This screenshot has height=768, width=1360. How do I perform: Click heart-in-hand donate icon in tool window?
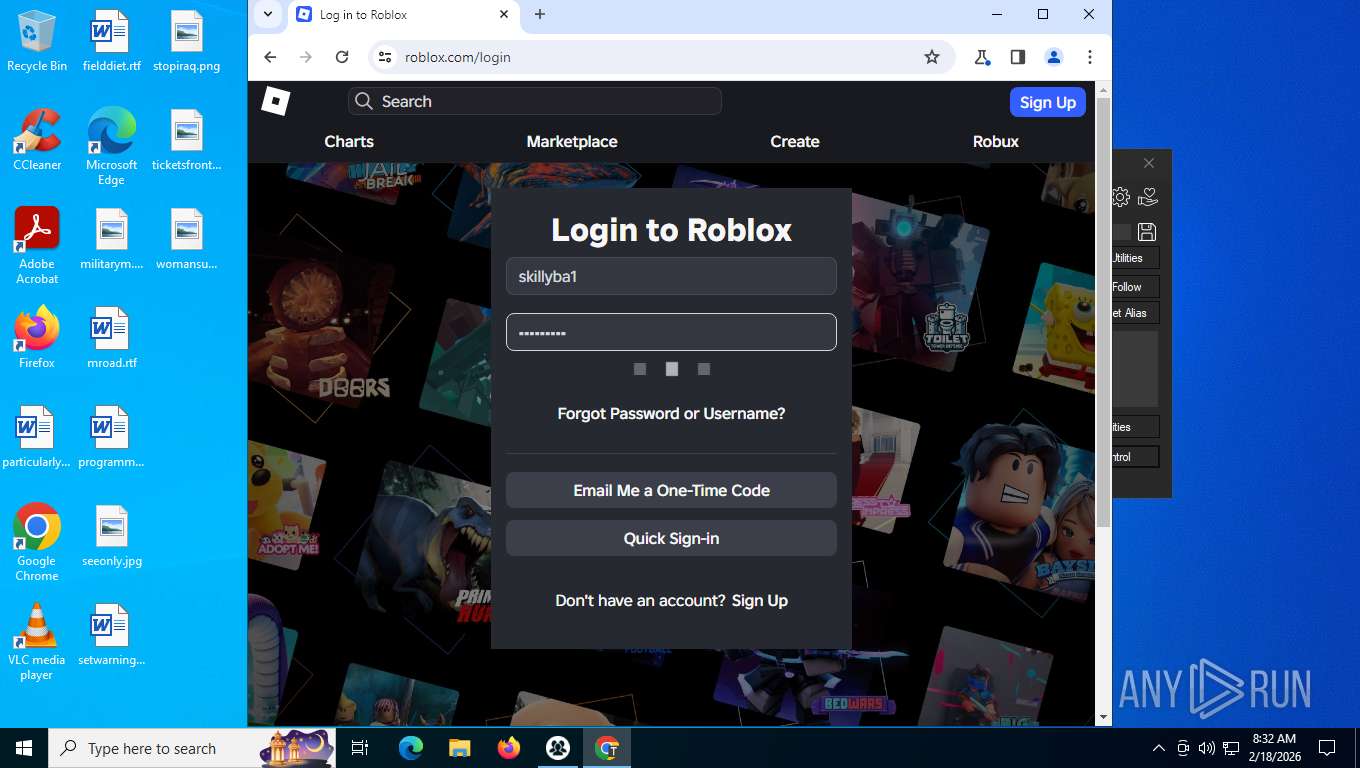1148,197
